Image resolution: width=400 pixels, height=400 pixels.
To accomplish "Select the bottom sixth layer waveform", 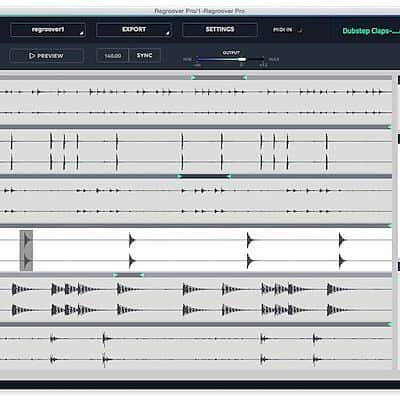I will (x=196, y=349).
